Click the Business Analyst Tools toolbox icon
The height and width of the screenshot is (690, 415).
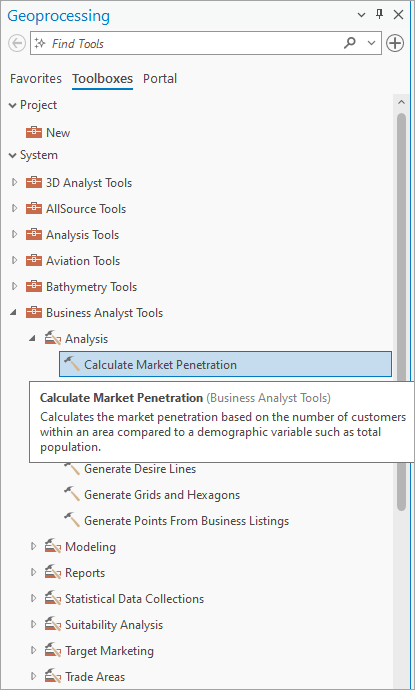click(x=34, y=312)
